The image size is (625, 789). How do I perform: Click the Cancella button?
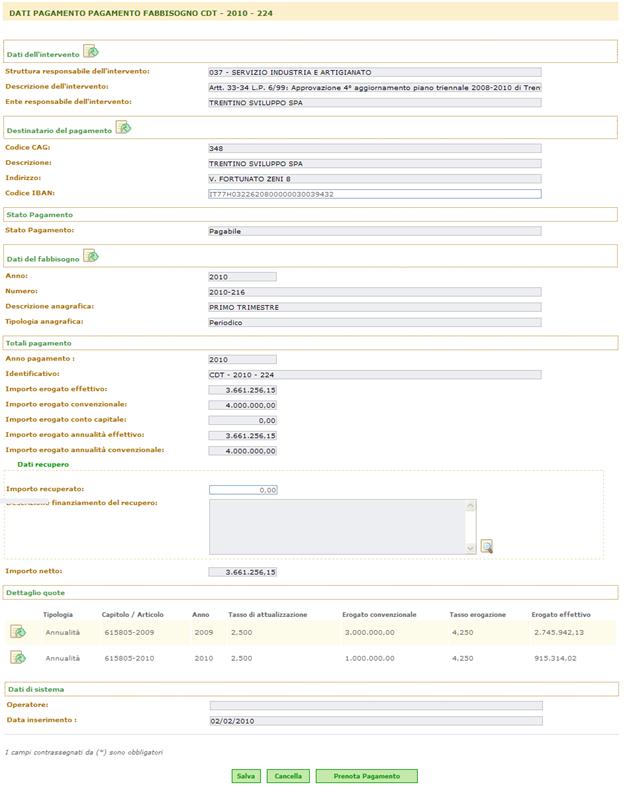pyautogui.click(x=288, y=776)
